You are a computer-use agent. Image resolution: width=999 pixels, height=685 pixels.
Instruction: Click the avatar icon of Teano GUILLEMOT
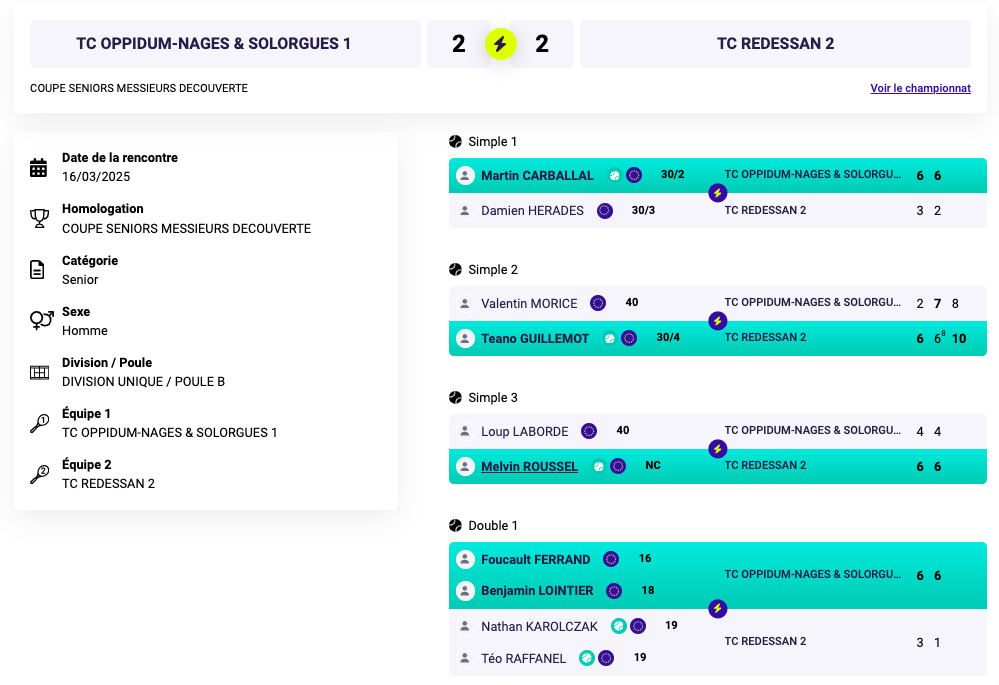(465, 338)
